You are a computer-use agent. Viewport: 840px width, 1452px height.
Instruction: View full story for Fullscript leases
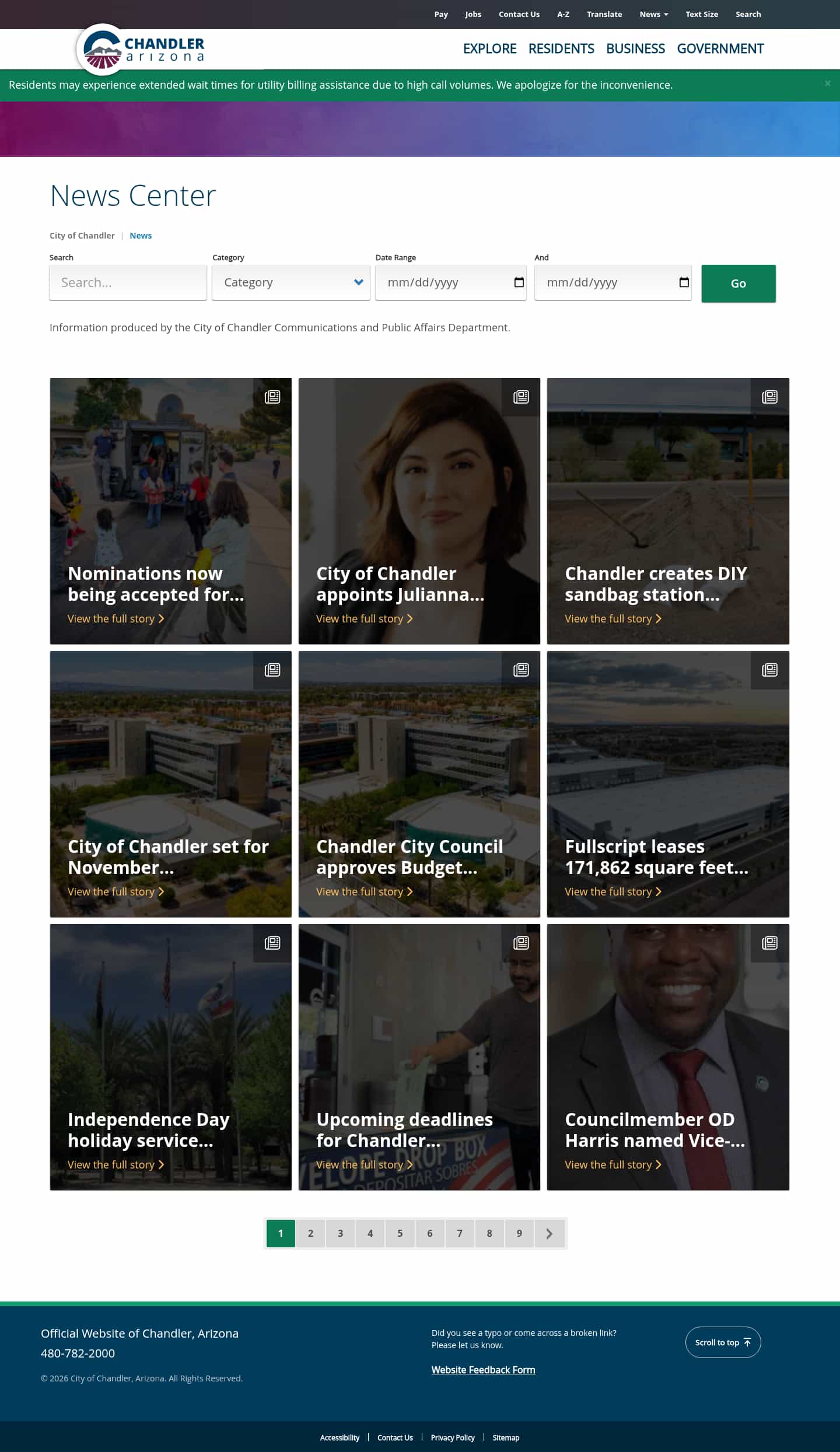coord(612,891)
